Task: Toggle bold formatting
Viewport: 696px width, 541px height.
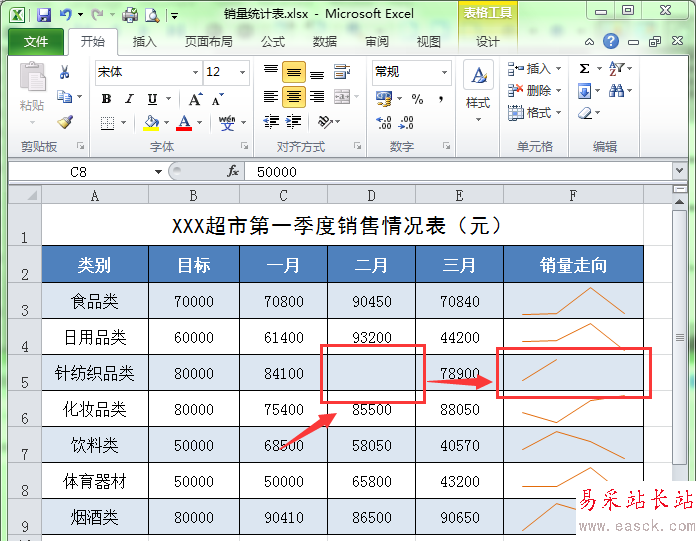Action: (106, 99)
